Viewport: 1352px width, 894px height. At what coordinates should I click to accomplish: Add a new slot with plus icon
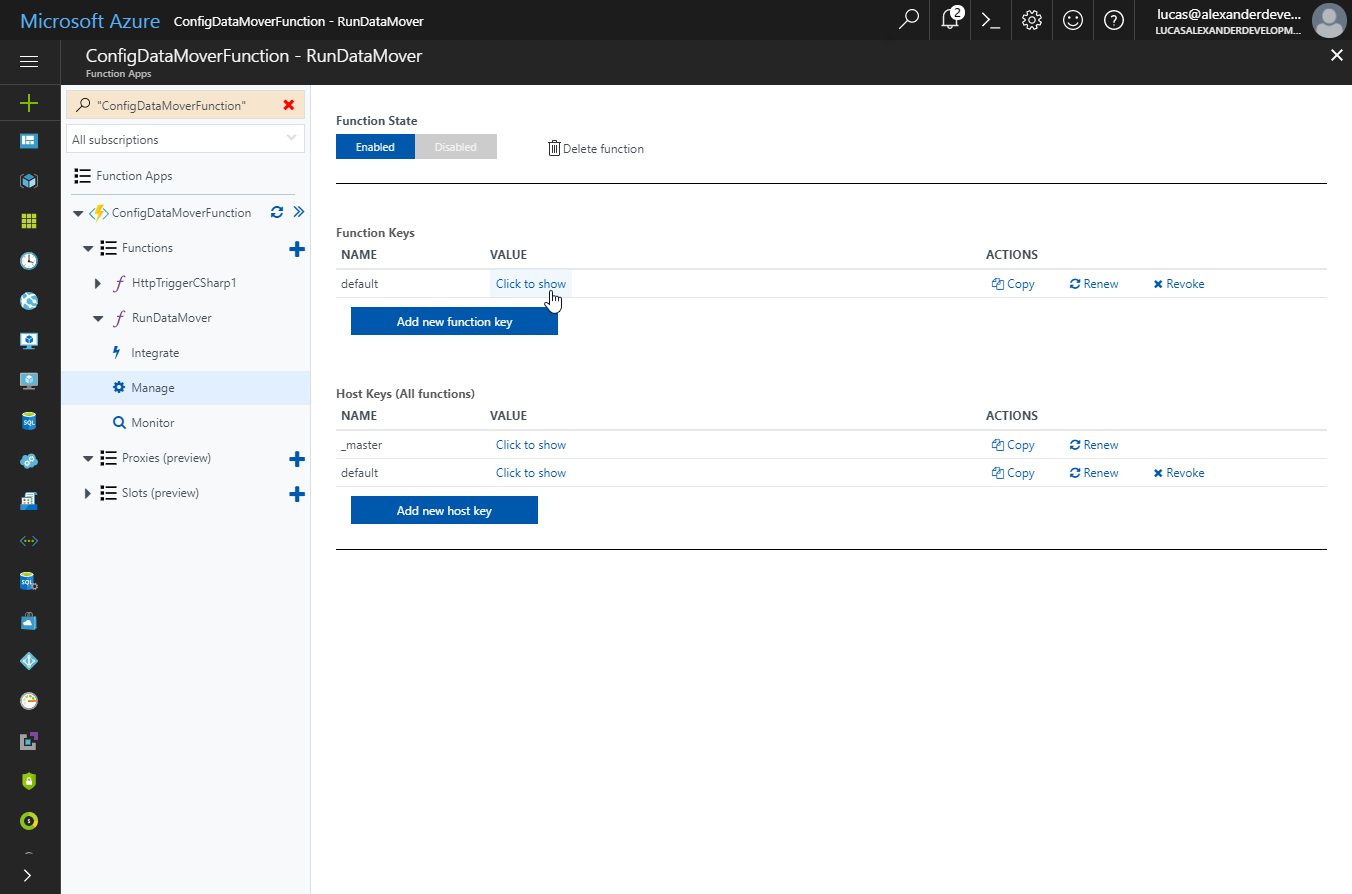(x=297, y=494)
